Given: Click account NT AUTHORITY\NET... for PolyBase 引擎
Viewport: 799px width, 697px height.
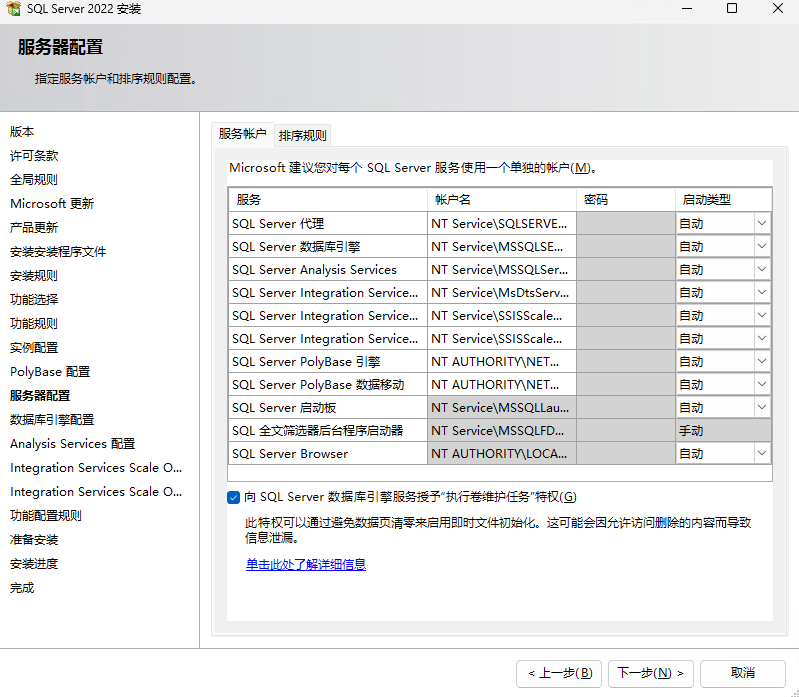Looking at the screenshot, I should (x=502, y=362).
